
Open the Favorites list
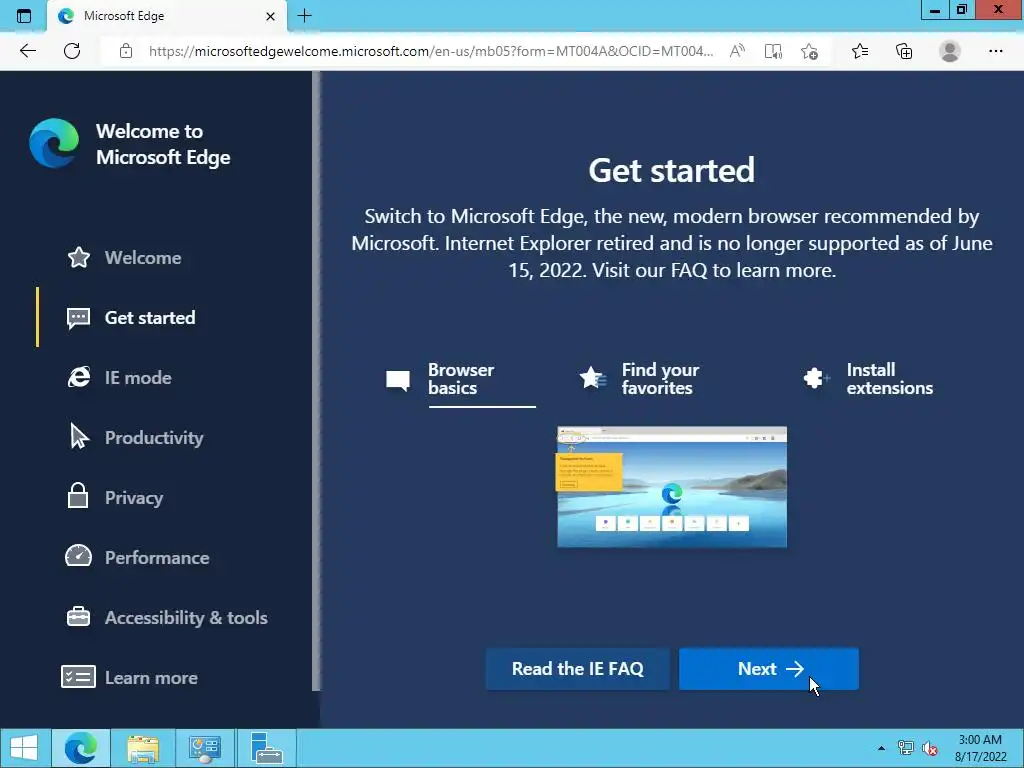[x=860, y=51]
